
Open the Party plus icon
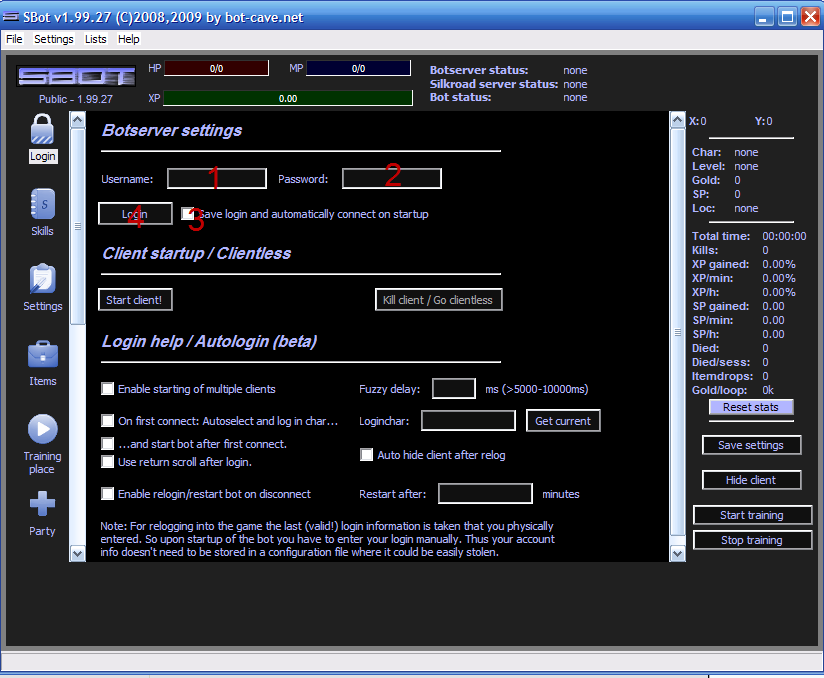(42, 504)
